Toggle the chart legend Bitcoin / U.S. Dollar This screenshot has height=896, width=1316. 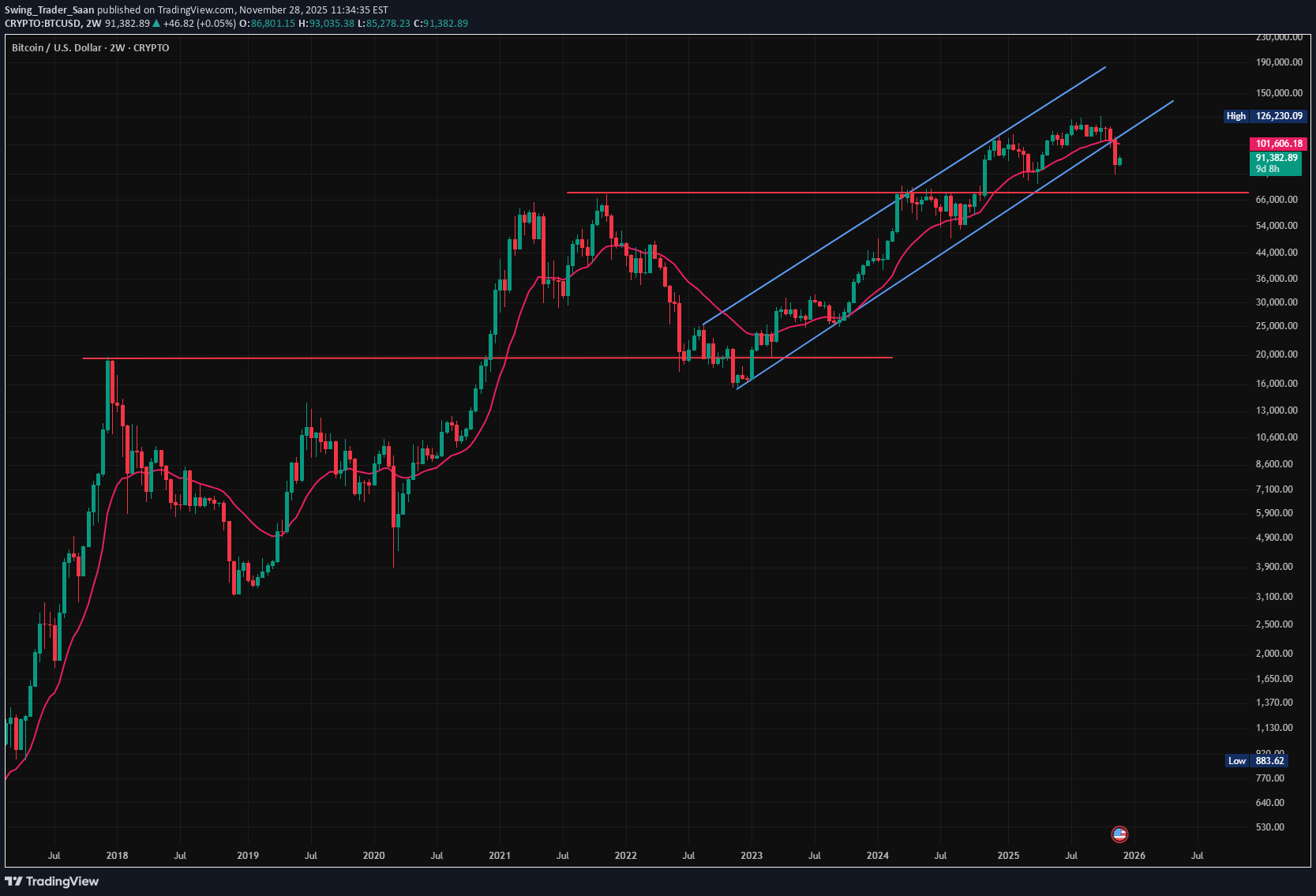(x=55, y=47)
